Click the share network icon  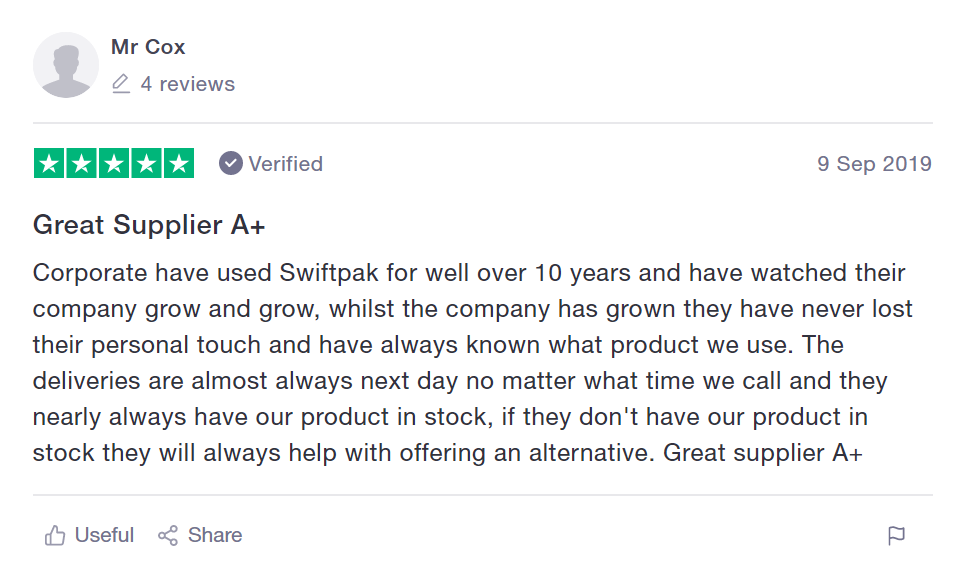coord(168,536)
